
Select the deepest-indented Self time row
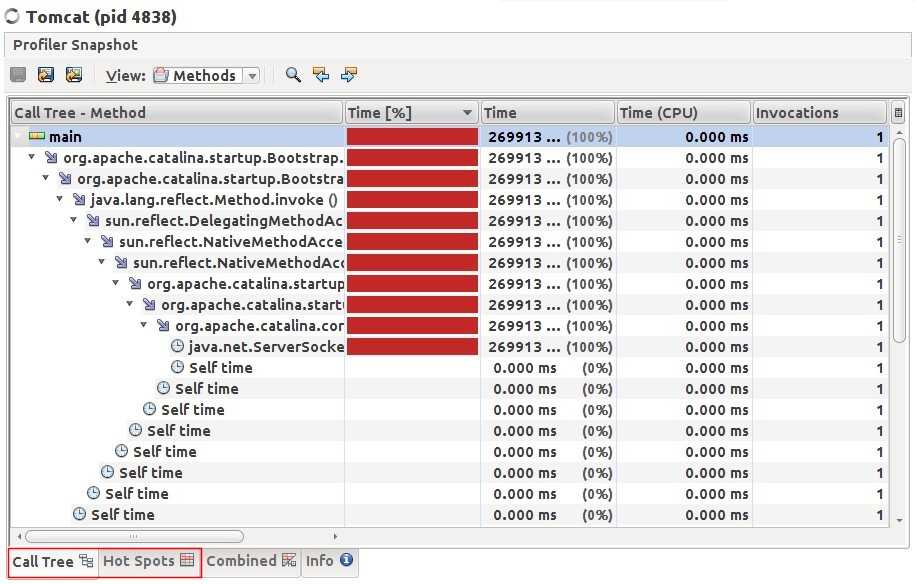450,368
